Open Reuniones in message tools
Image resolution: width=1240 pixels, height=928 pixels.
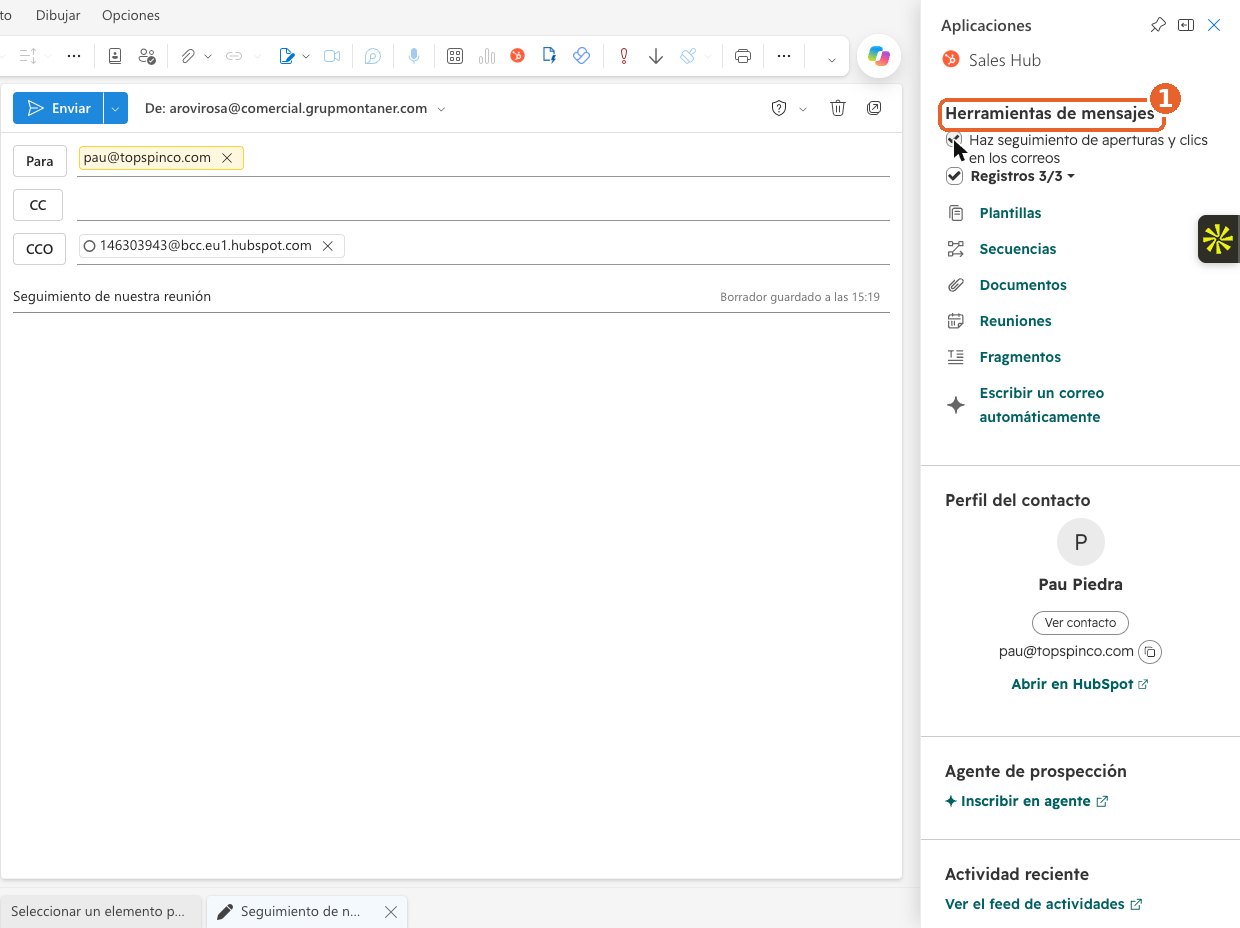coord(1016,321)
